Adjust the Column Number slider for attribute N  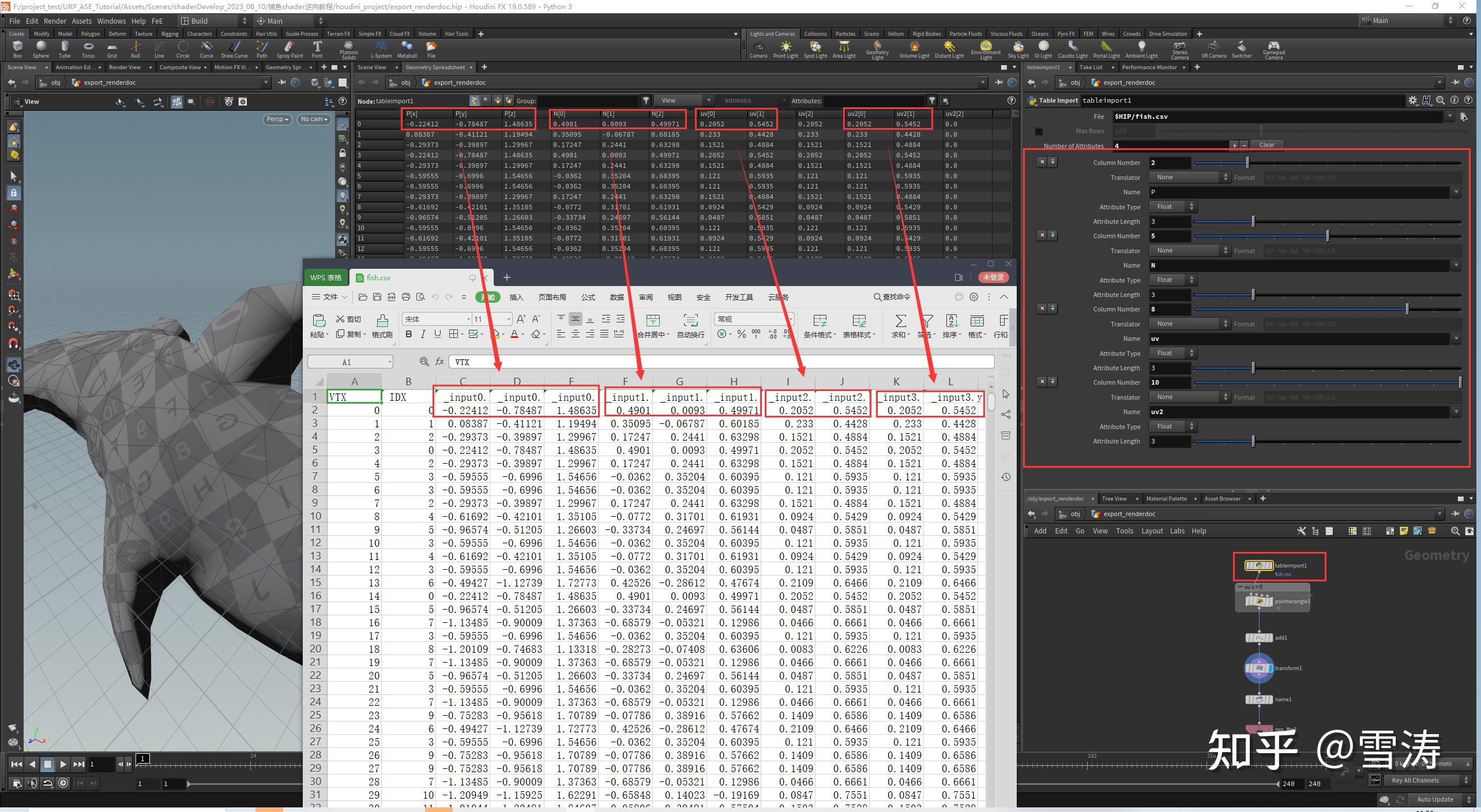[1327, 236]
